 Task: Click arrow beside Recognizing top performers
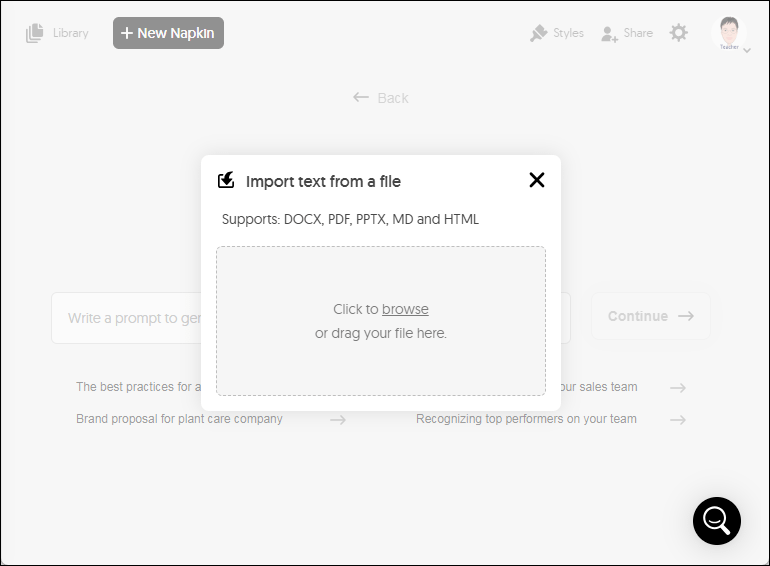678,420
